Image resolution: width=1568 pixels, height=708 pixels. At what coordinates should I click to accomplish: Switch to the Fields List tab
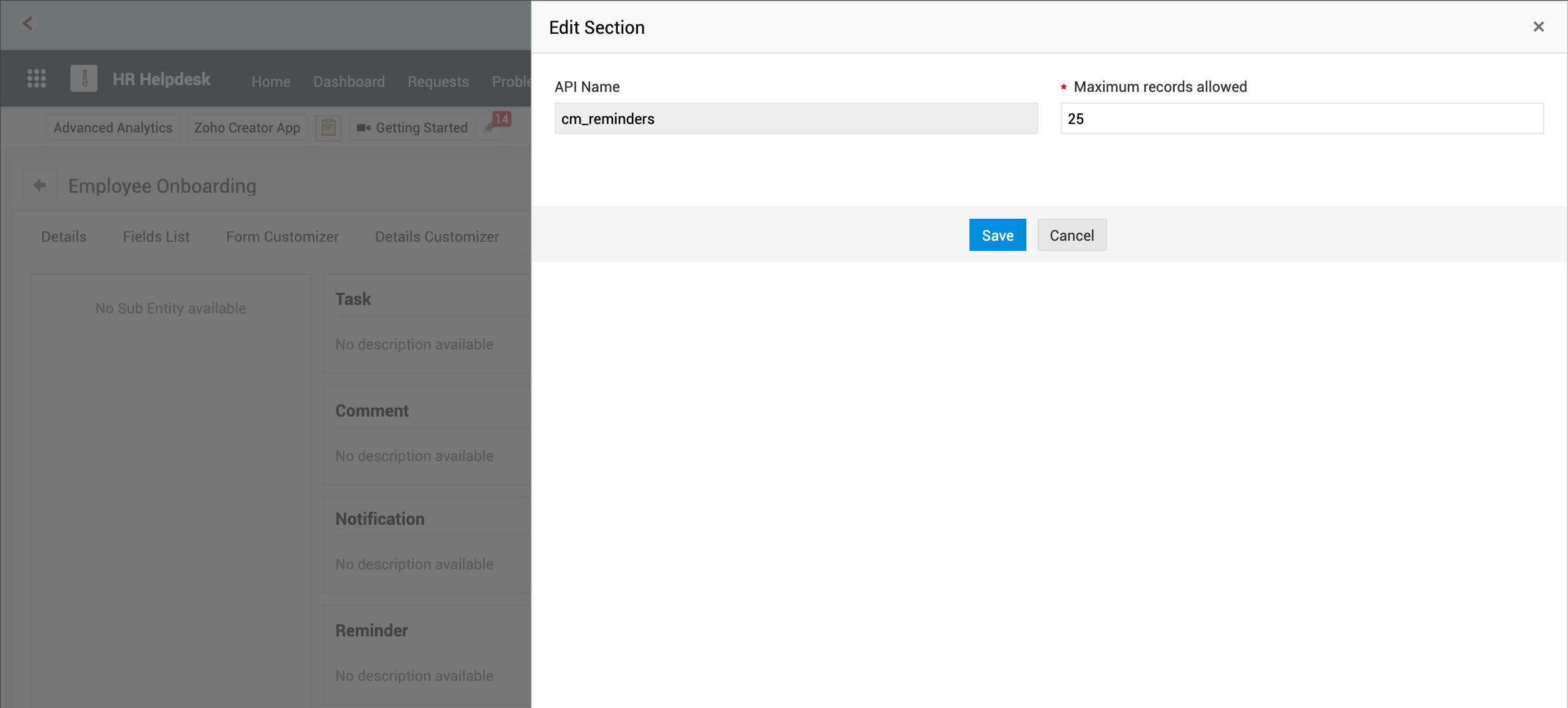[156, 237]
